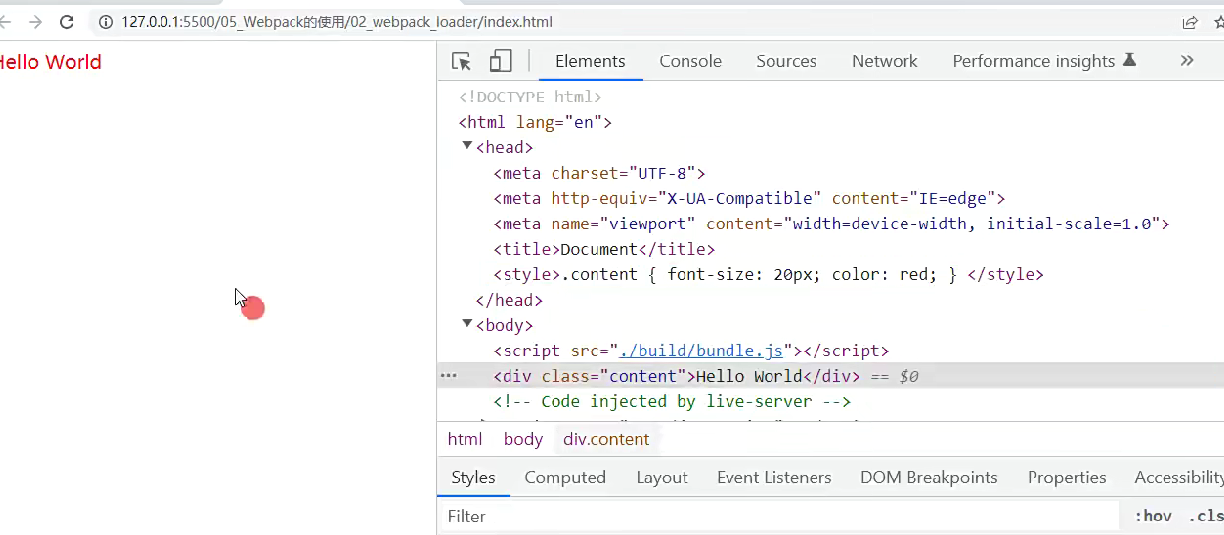Reload the page with refresh icon

[x=67, y=22]
